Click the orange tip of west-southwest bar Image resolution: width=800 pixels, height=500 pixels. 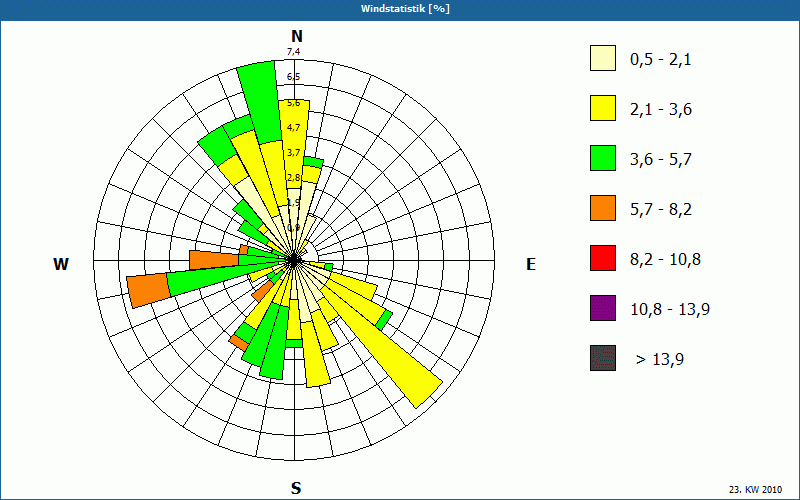[x=148, y=291]
